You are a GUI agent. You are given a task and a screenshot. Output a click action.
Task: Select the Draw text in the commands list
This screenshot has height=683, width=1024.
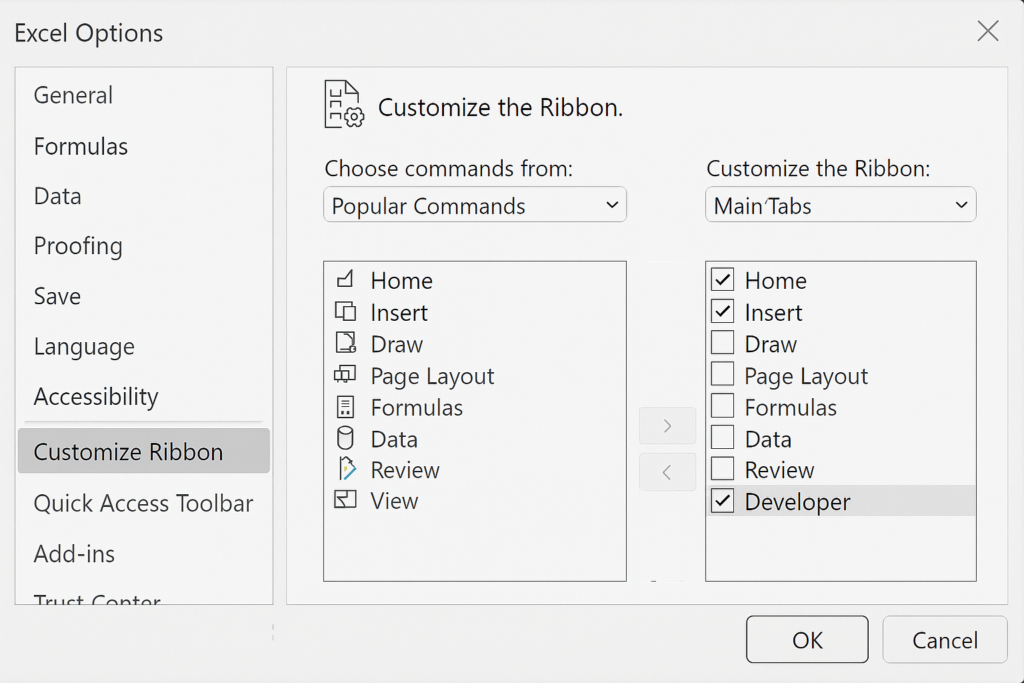click(396, 343)
